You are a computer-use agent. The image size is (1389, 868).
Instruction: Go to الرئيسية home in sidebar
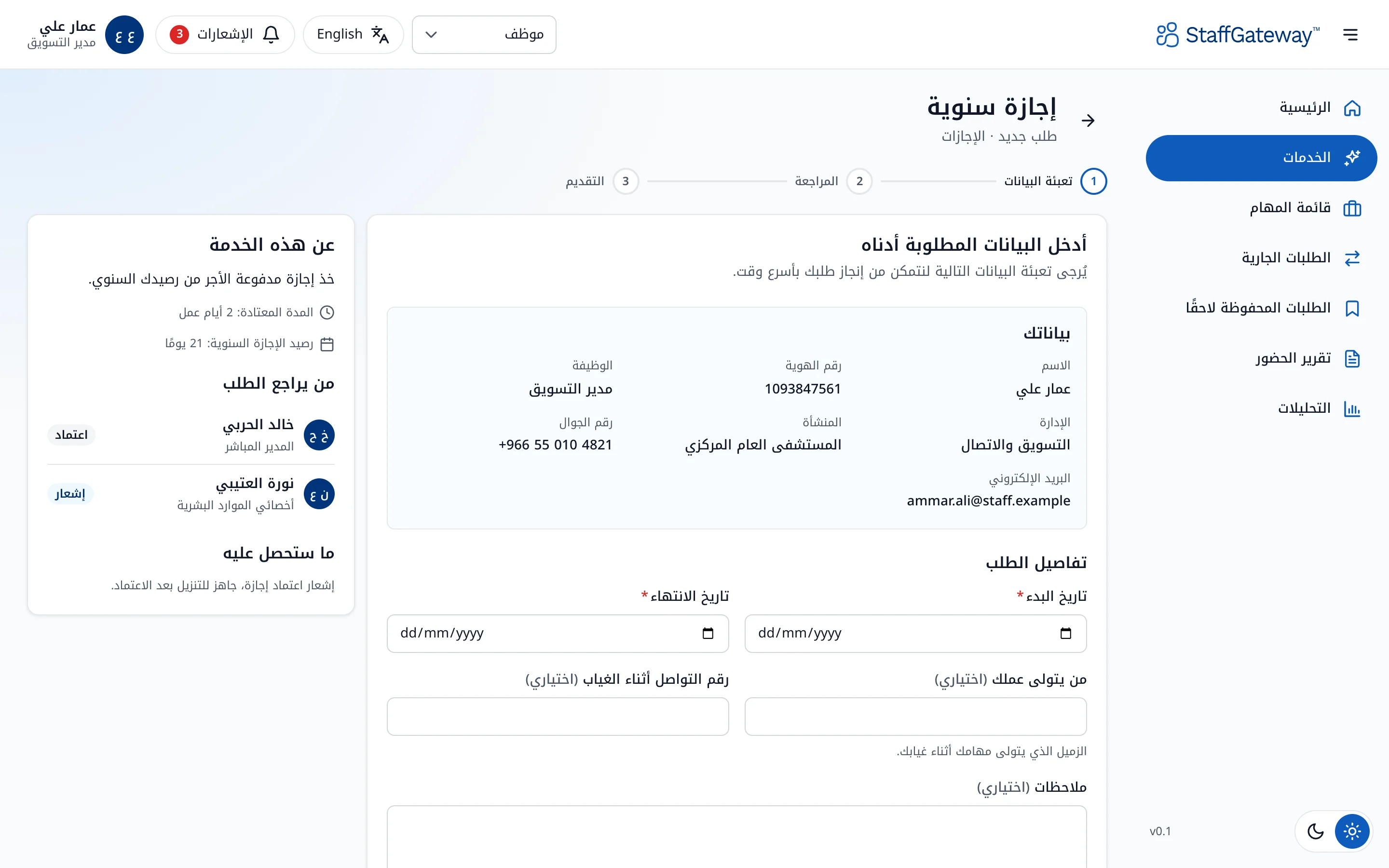click(1262, 108)
